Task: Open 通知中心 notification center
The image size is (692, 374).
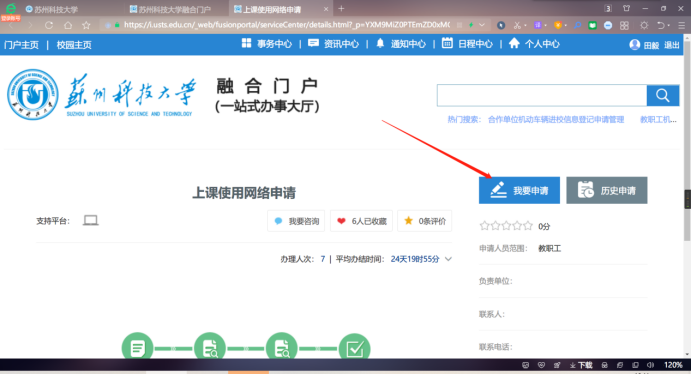Action: click(401, 44)
